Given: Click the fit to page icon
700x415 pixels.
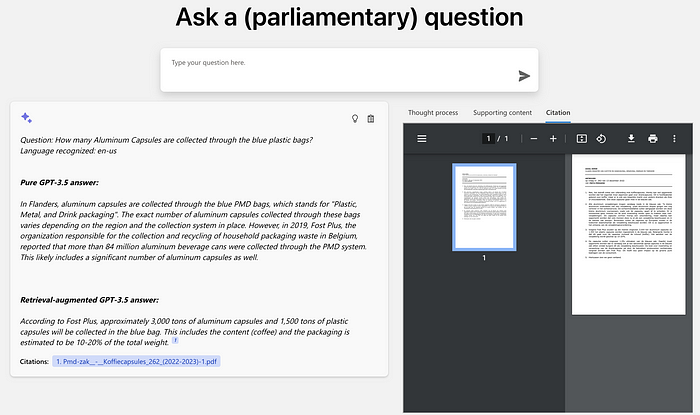Looking at the screenshot, I should coord(580,138).
